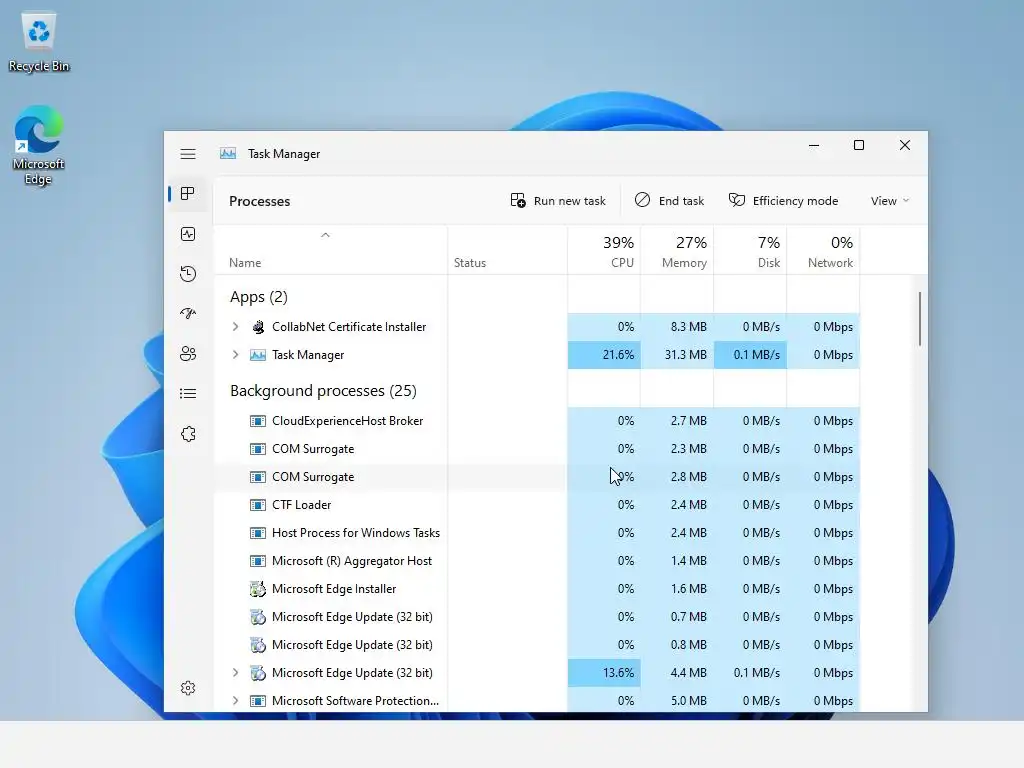Select Microsoft (R) Aggregator Host row

[x=537, y=561]
